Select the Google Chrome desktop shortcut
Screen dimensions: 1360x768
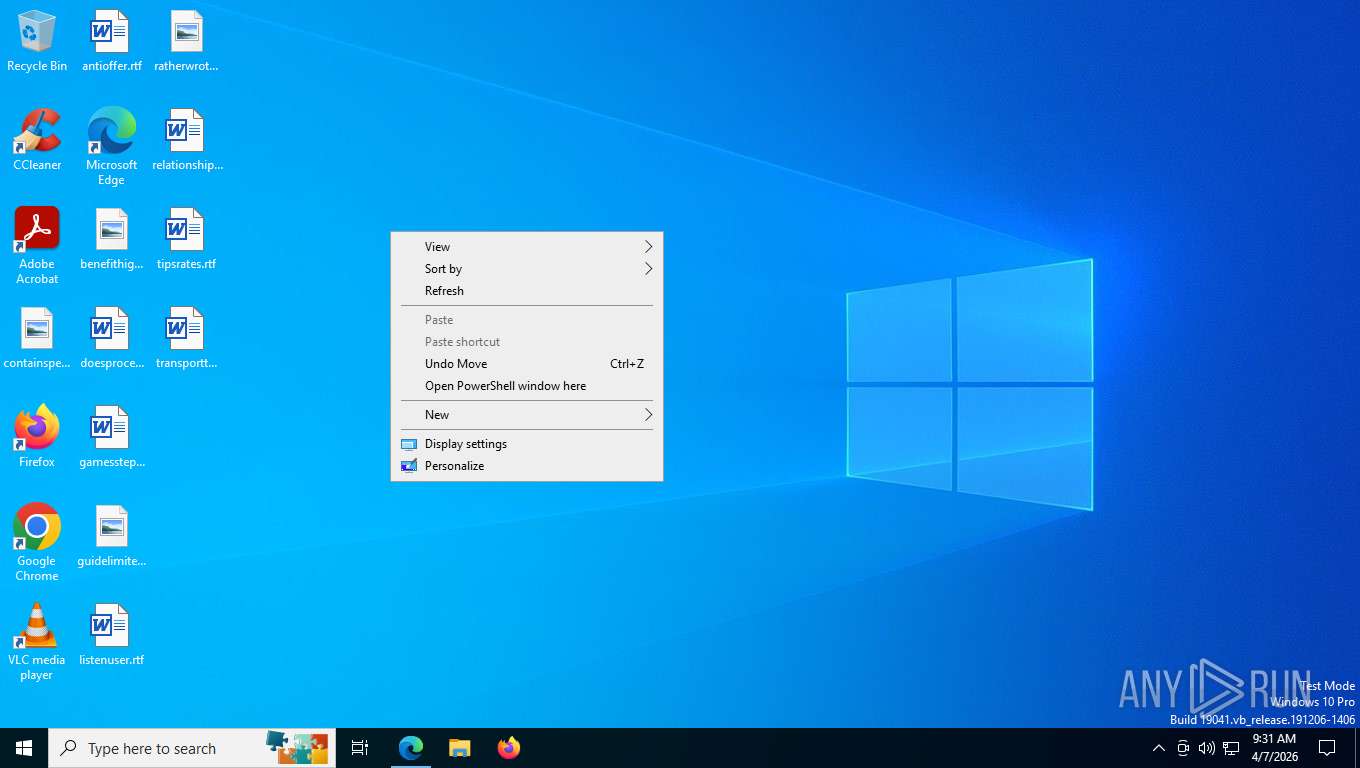[x=37, y=543]
